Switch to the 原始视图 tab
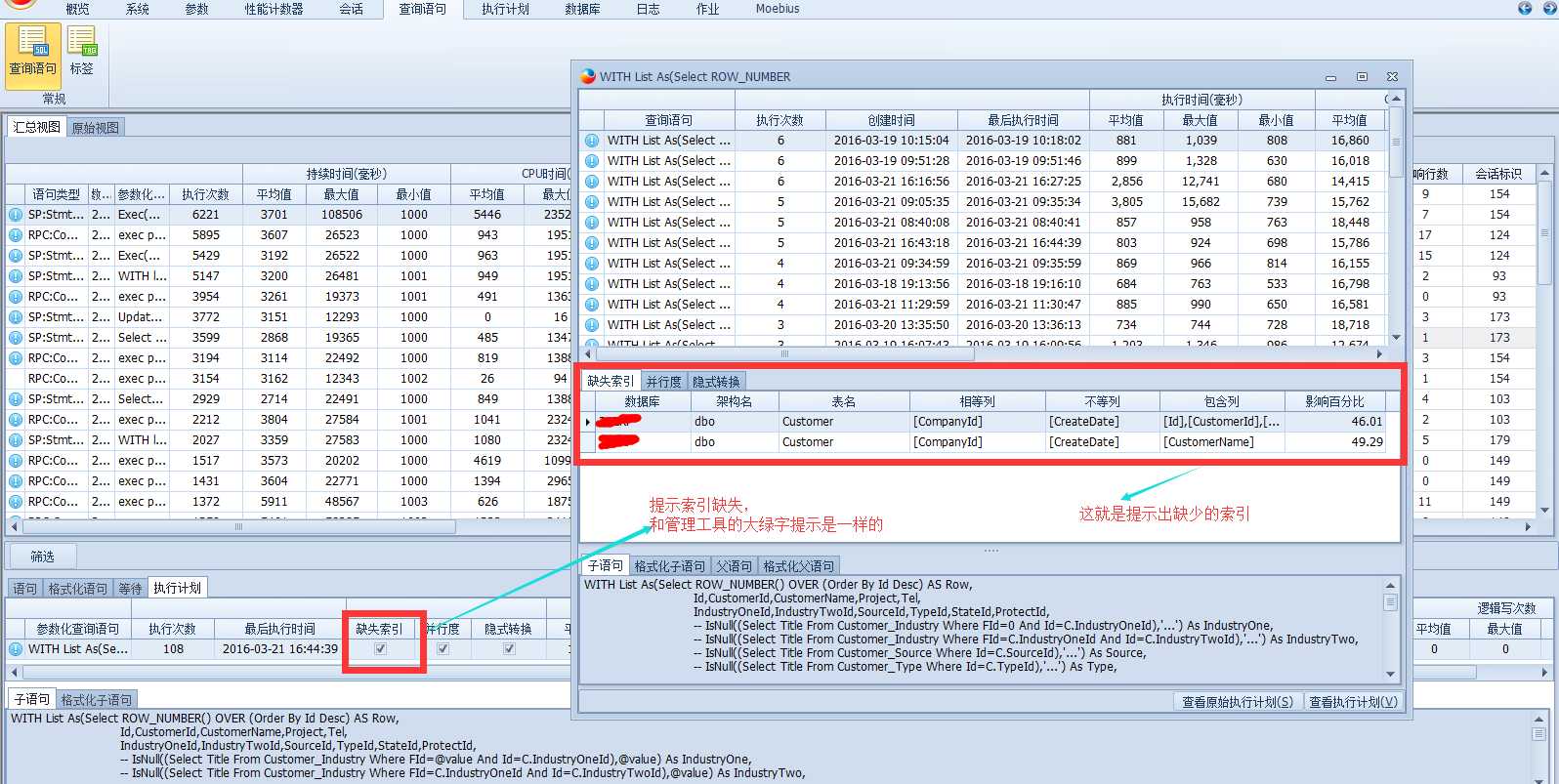This screenshot has height=784, width=1559. tap(96, 128)
